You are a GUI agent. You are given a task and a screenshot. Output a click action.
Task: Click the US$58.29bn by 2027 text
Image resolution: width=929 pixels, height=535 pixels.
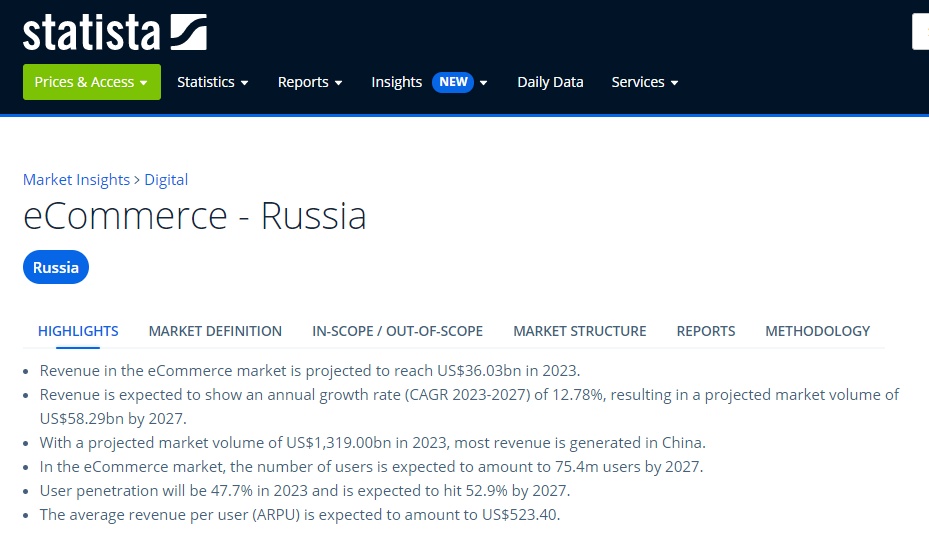113,419
